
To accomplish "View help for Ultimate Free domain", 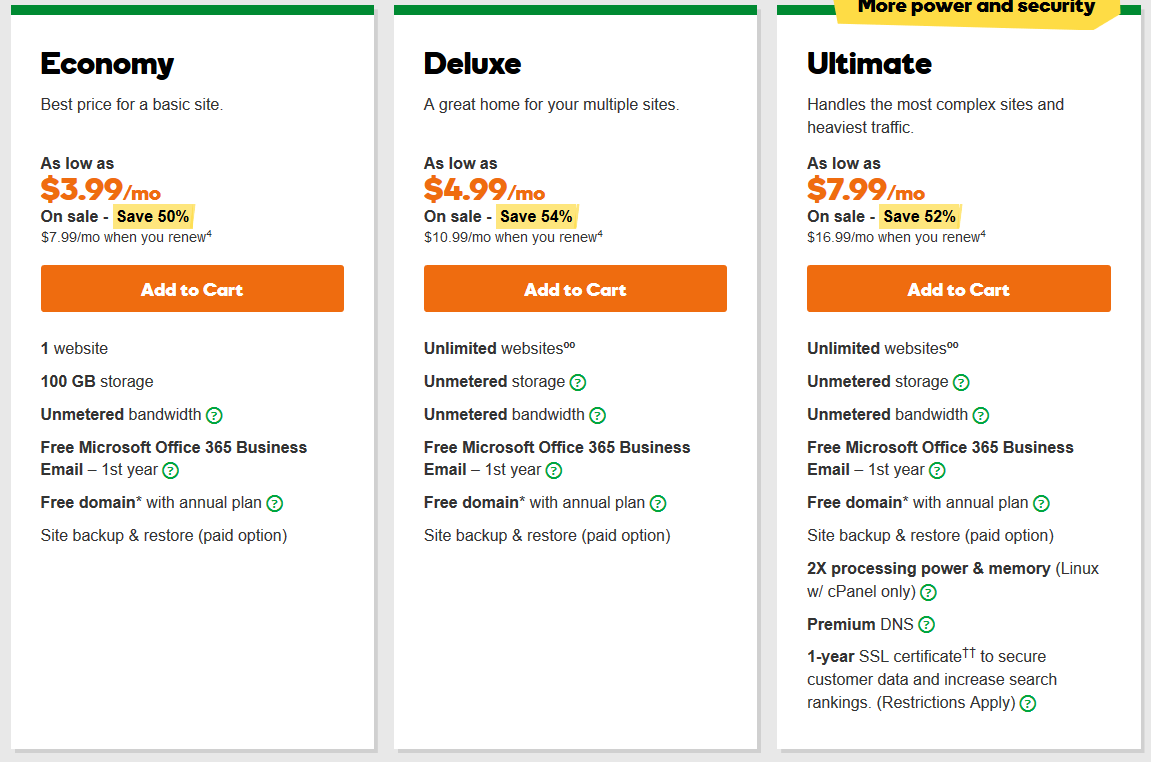I will [x=1041, y=504].
